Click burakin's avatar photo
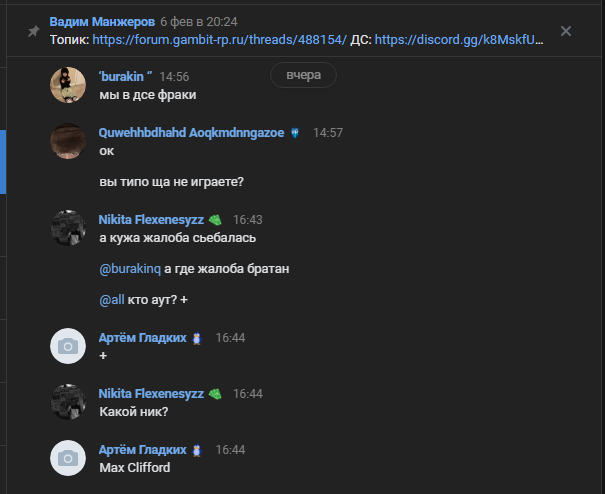Screen dimensions: 605x494 pyautogui.click(x=68, y=85)
